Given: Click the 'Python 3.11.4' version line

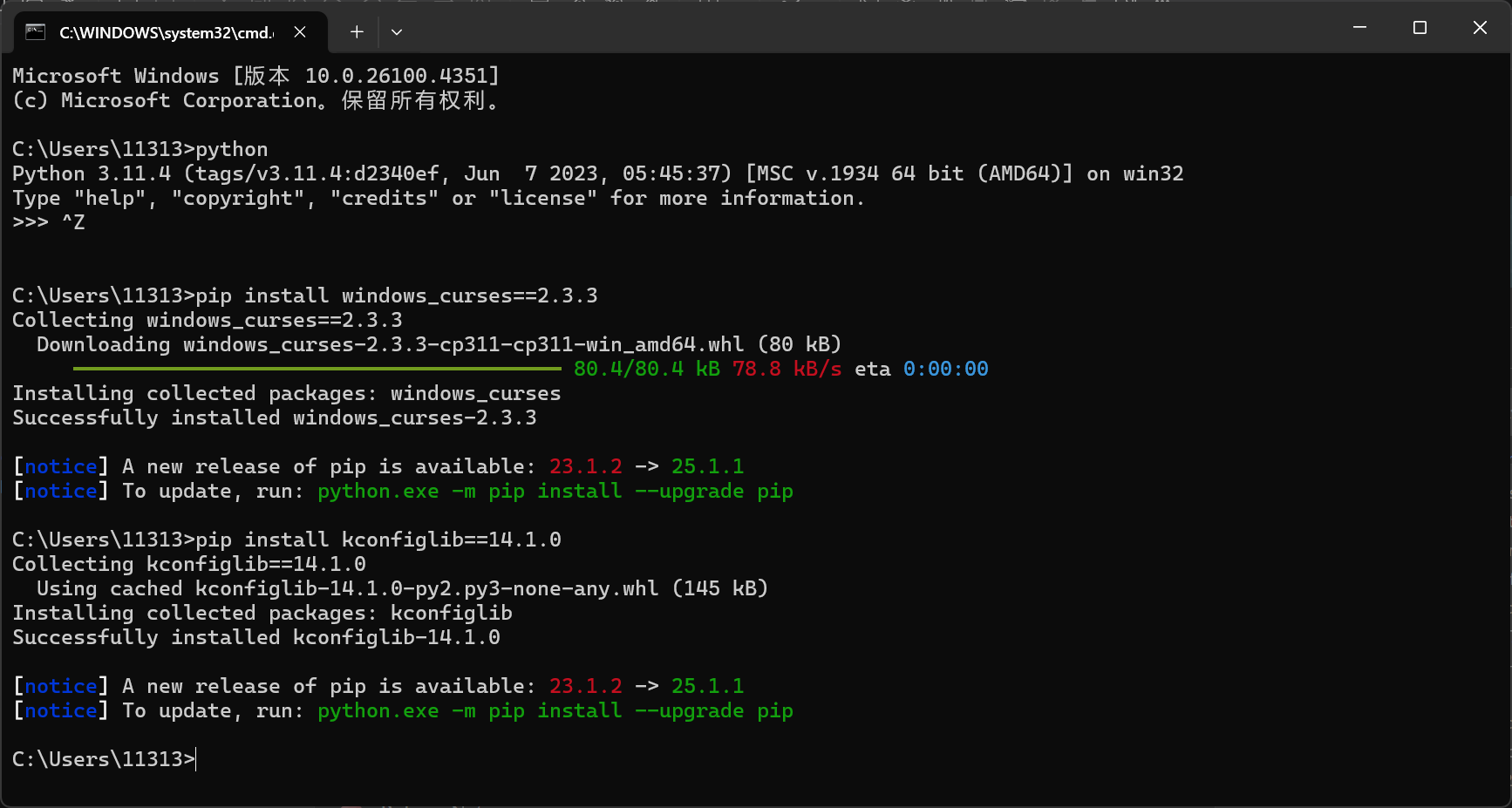Looking at the screenshot, I should coord(598,173).
